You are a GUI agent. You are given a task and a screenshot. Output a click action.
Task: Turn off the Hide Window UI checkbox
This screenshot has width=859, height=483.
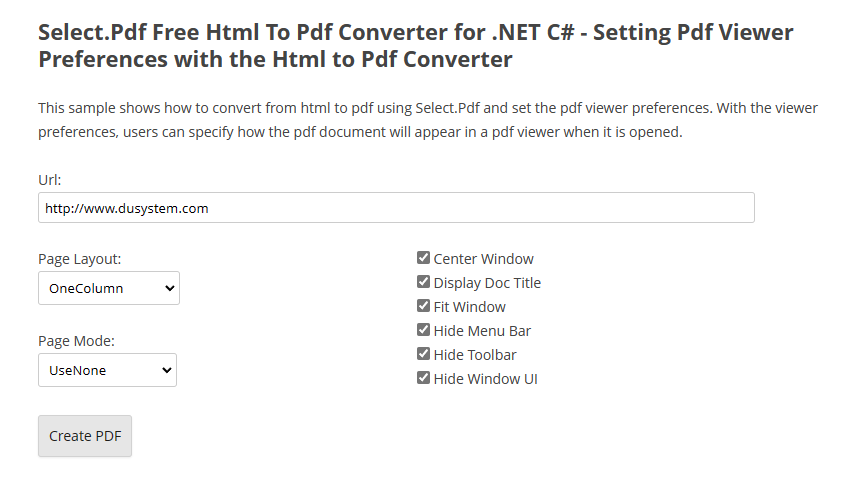pos(423,378)
